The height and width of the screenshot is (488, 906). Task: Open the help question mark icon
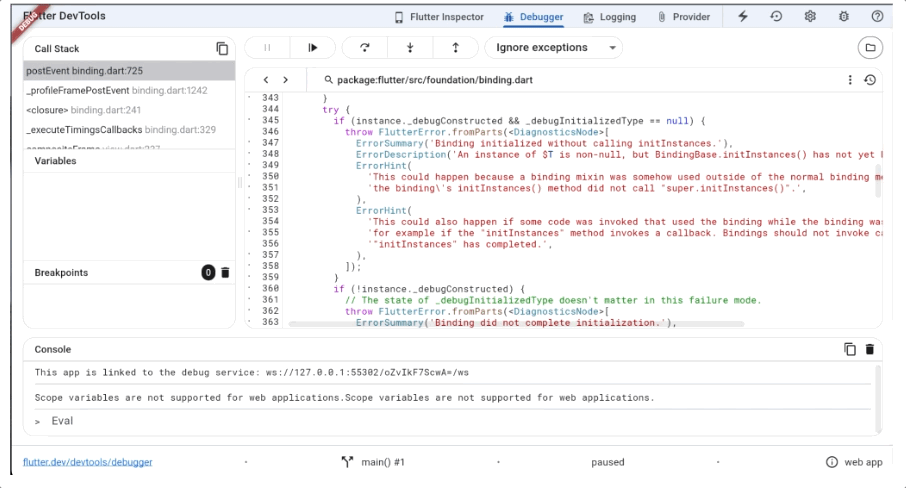877,17
